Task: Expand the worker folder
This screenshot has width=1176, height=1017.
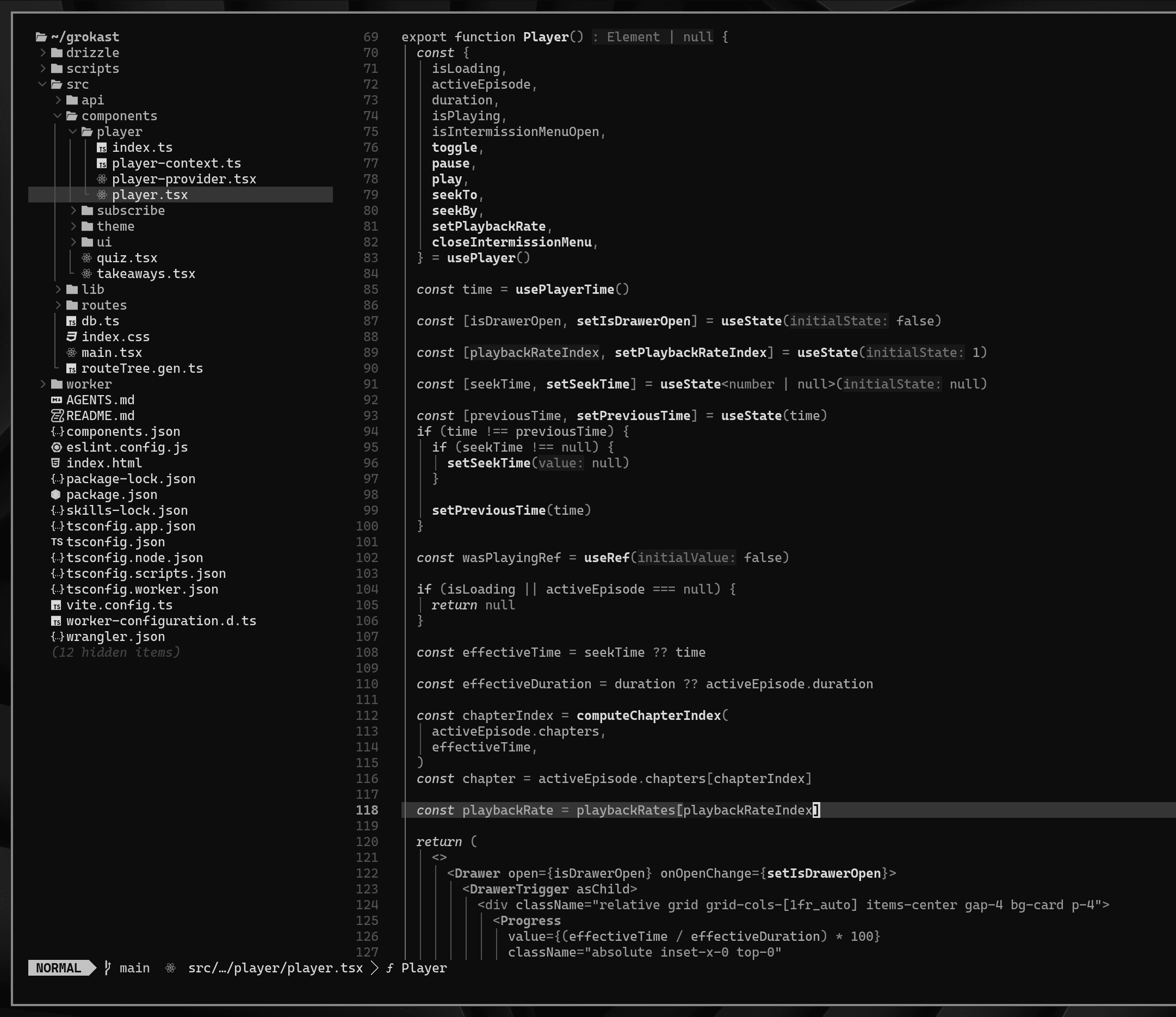Action: [89, 384]
